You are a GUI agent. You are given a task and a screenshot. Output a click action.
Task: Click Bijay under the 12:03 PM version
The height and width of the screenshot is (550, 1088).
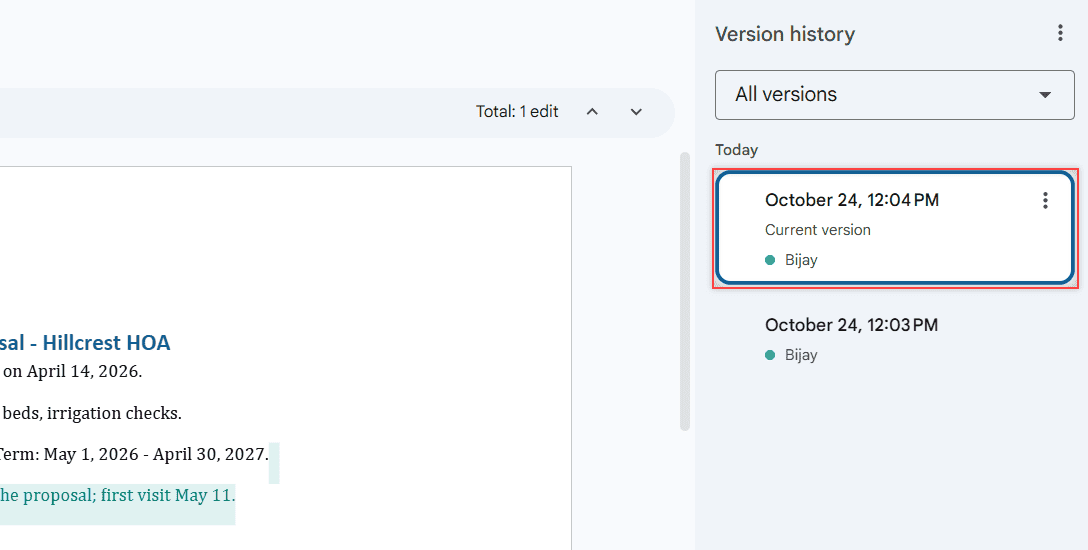(801, 355)
